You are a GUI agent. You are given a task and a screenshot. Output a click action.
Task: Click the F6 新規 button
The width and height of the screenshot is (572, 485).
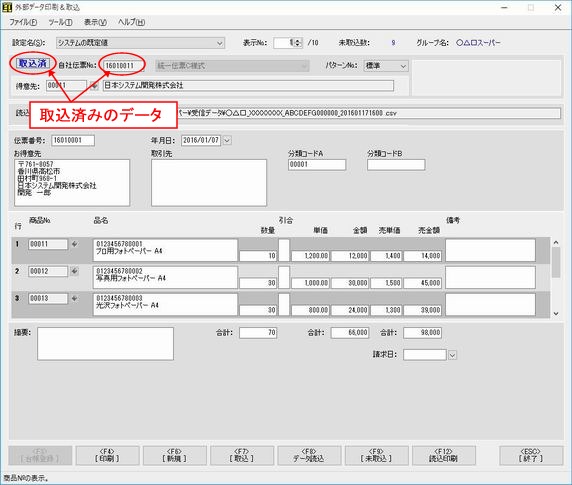point(175,455)
